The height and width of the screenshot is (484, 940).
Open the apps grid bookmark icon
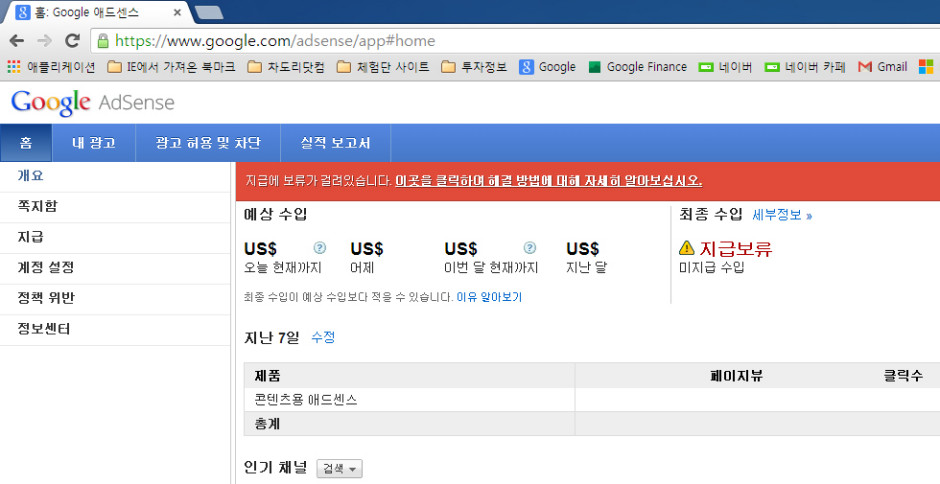14,67
